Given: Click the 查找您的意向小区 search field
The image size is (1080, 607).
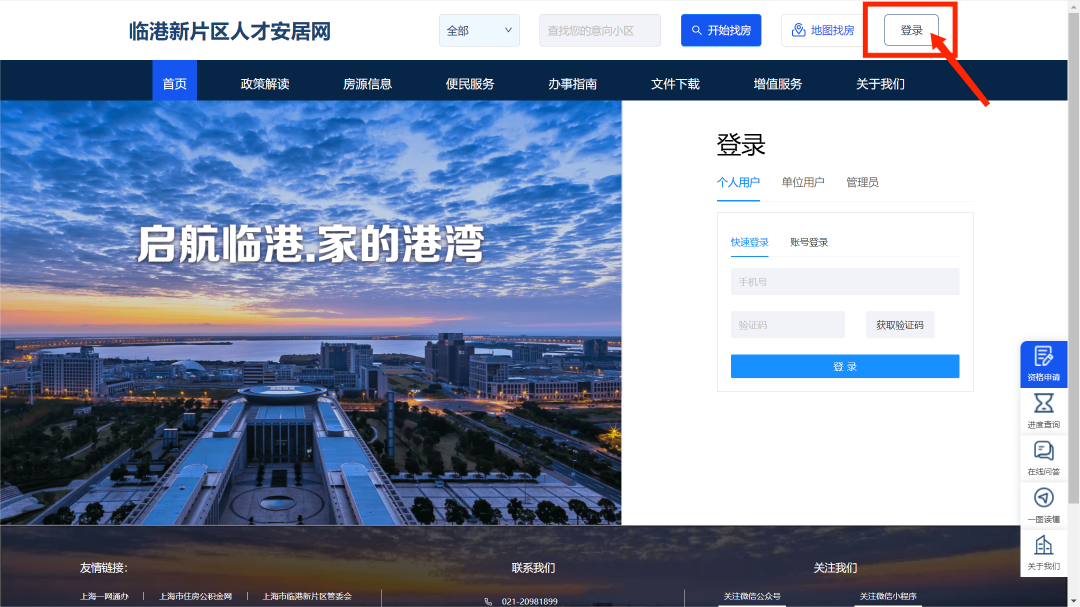Looking at the screenshot, I should tap(600, 30).
